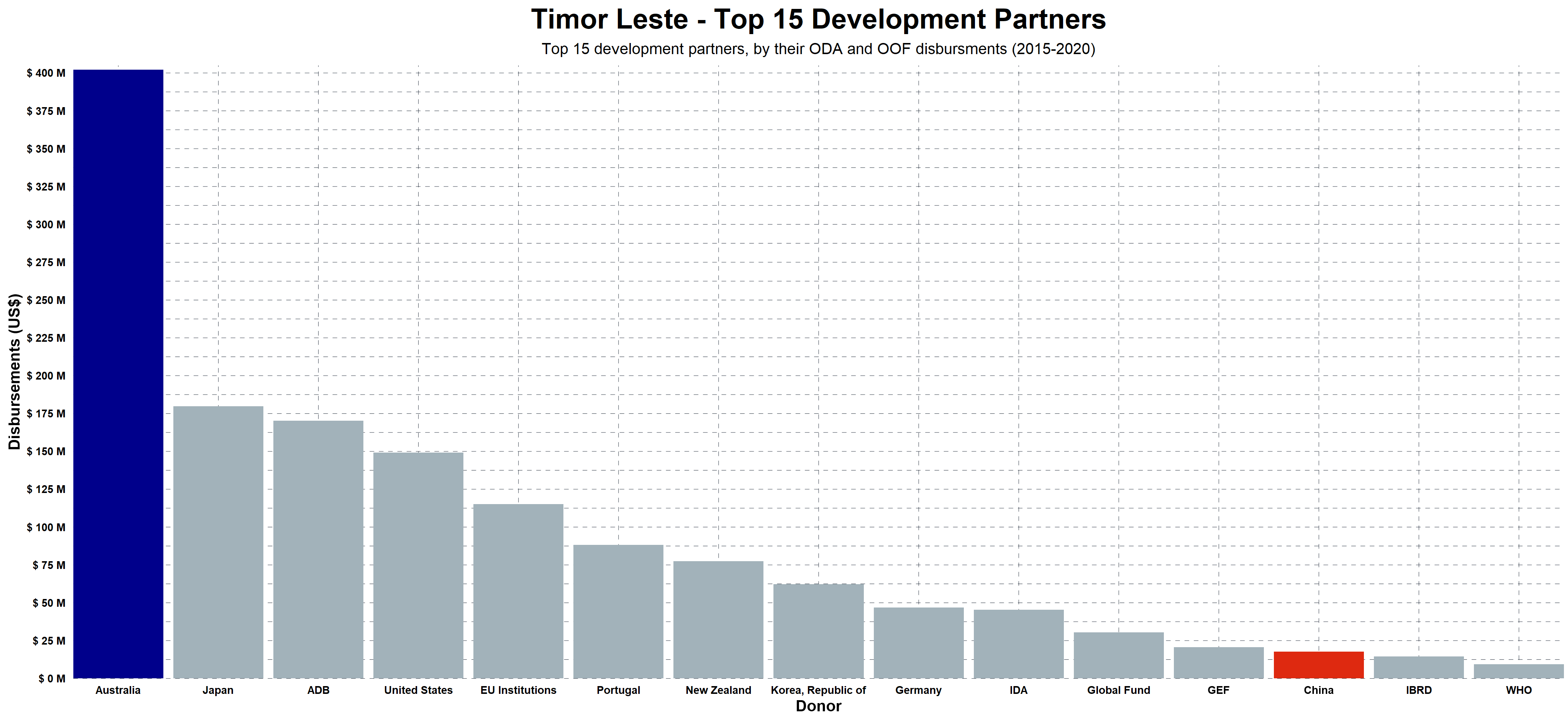Click the chart title Timor Leste
The width and height of the screenshot is (1568, 715).
pos(818,20)
